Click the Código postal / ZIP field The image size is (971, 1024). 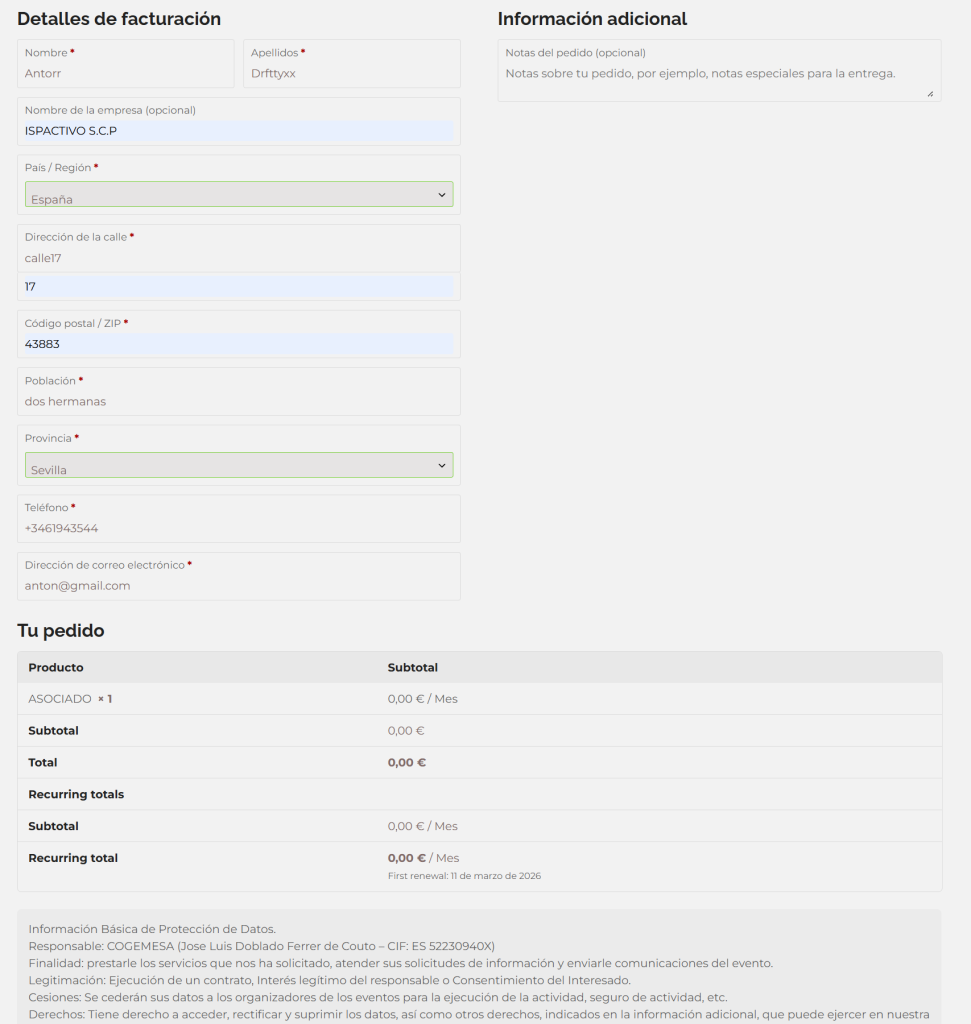click(238, 344)
